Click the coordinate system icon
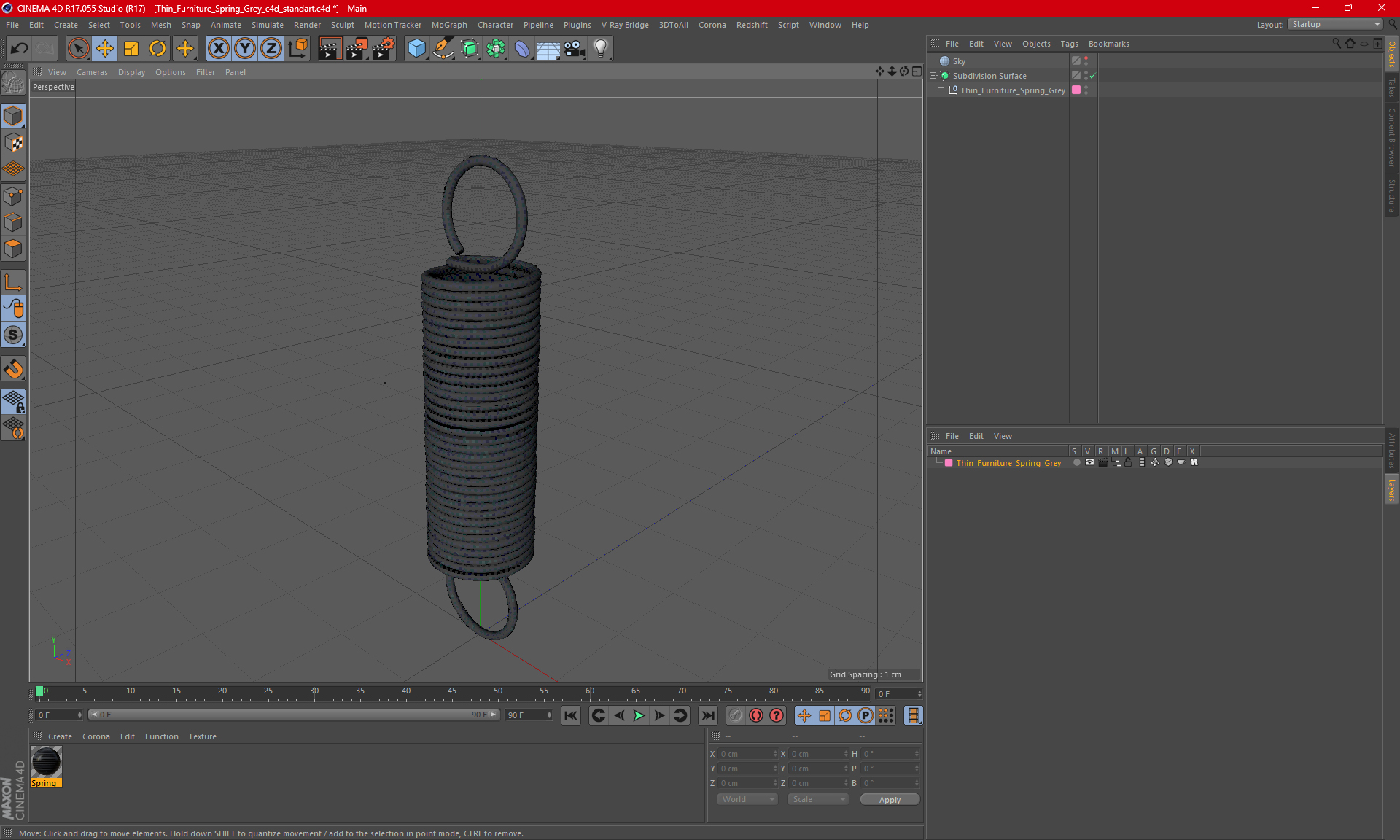This screenshot has height=840, width=1400. click(297, 49)
